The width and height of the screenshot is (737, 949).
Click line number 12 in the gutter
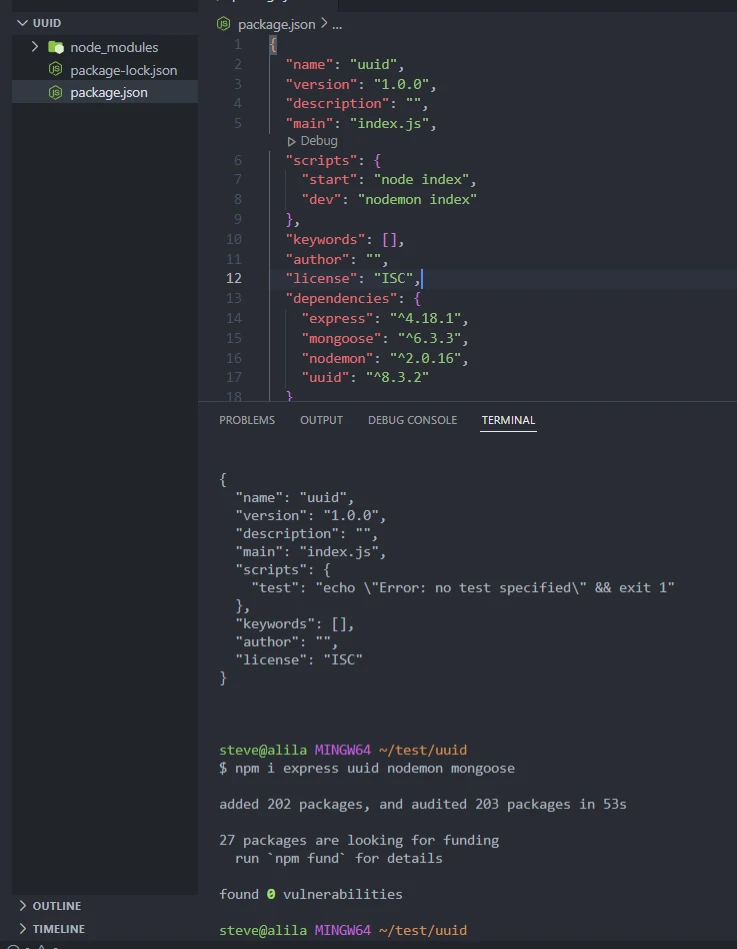click(234, 278)
